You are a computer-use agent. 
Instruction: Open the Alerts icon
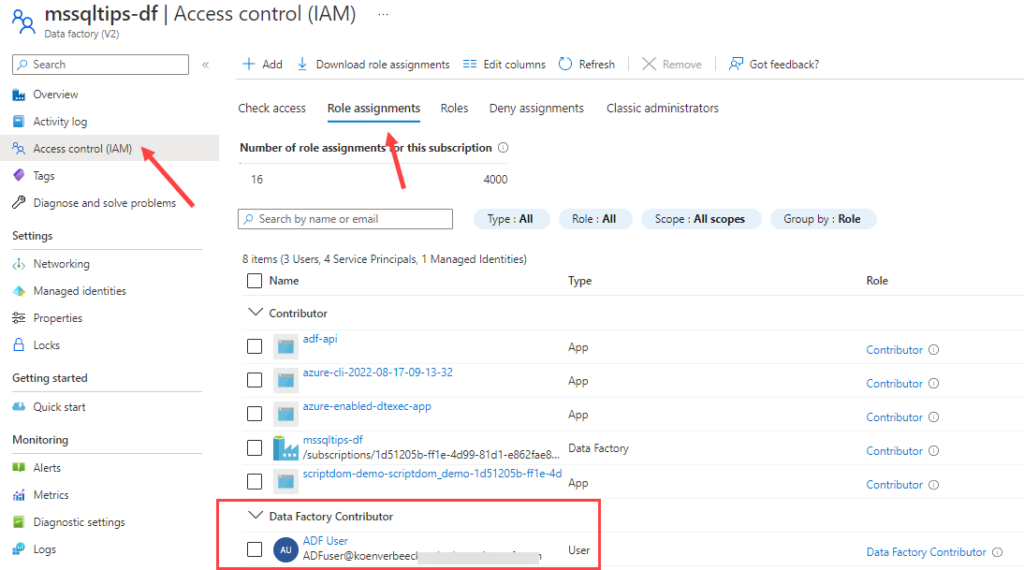(19, 467)
